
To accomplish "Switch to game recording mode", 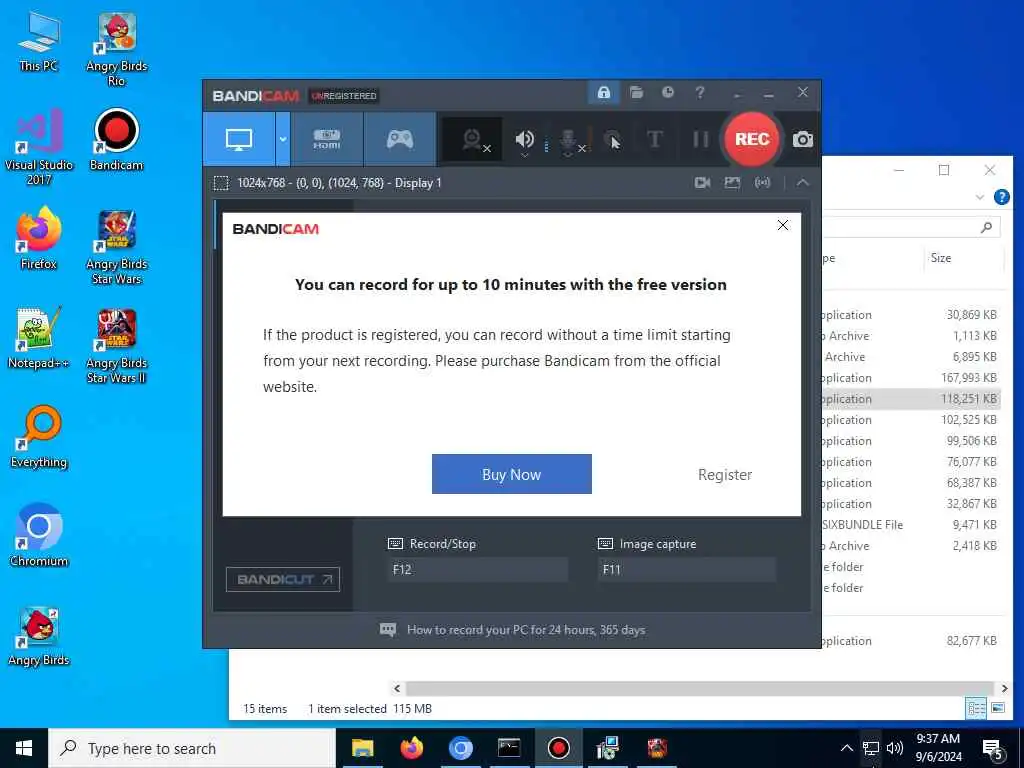I will click(x=400, y=139).
